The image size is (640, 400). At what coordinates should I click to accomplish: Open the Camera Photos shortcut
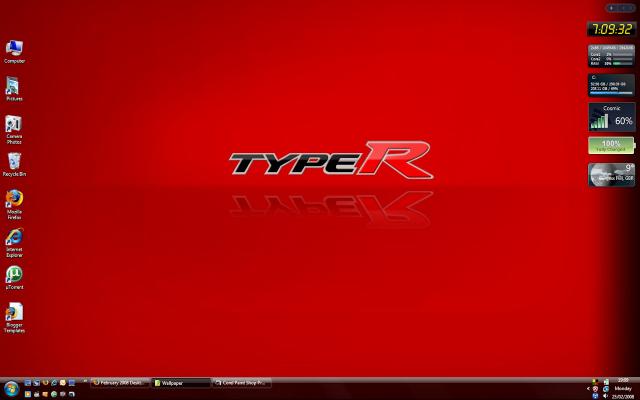click(14, 129)
